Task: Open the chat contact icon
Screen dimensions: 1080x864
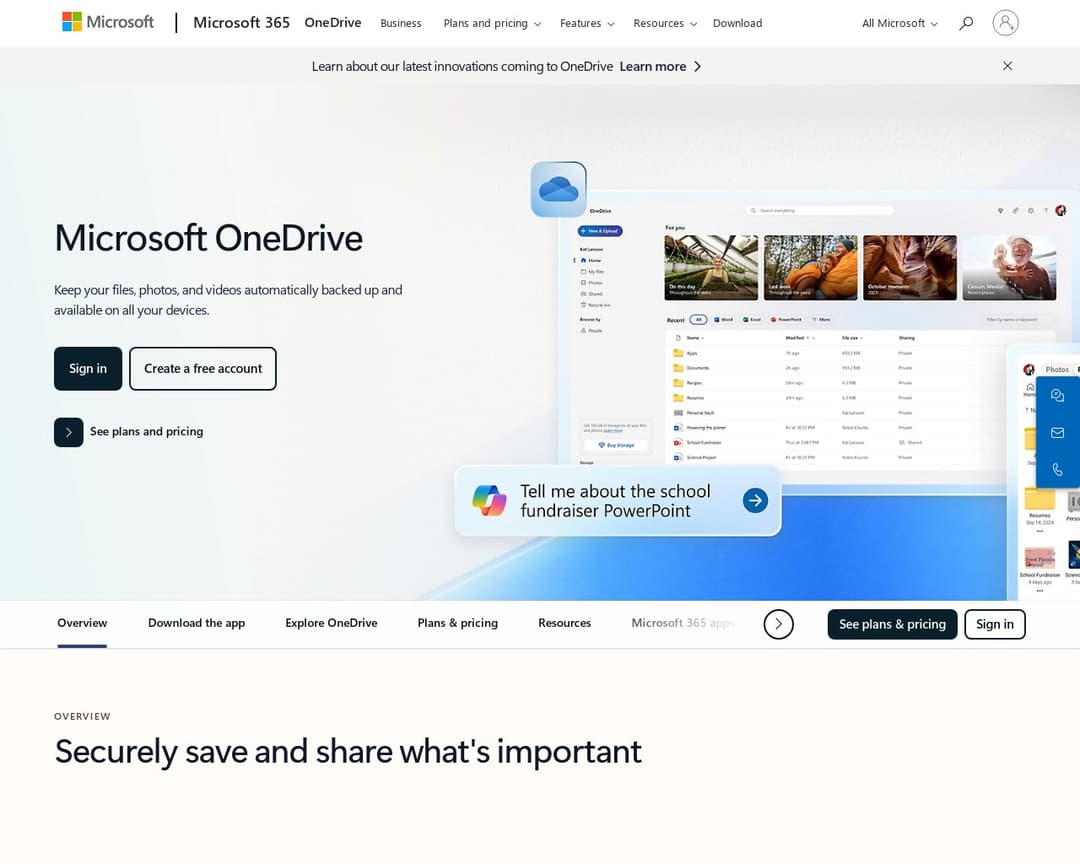Action: click(x=1057, y=395)
